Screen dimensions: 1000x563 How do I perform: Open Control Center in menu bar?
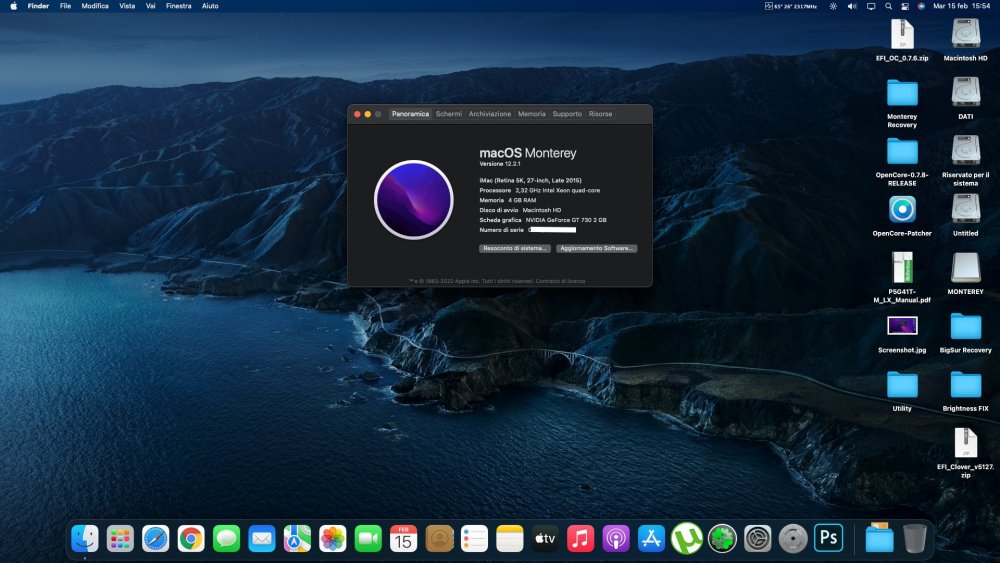[904, 6]
